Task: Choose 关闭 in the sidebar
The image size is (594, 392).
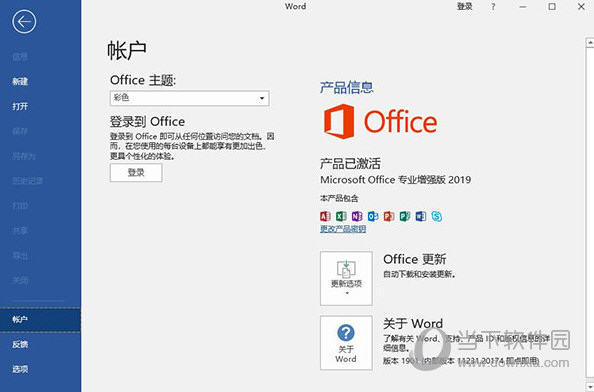Action: click(x=20, y=281)
